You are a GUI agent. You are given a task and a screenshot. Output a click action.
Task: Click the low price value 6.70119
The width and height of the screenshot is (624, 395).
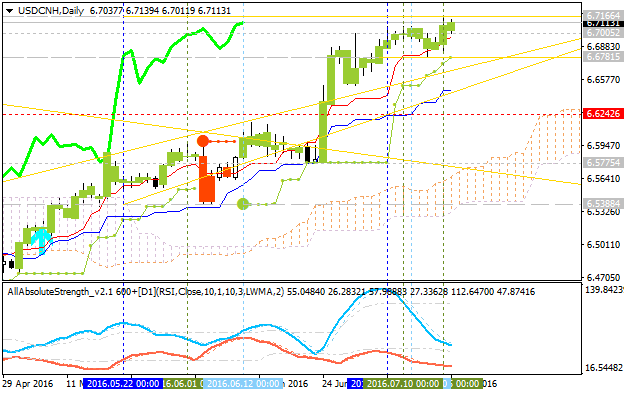click(178, 11)
